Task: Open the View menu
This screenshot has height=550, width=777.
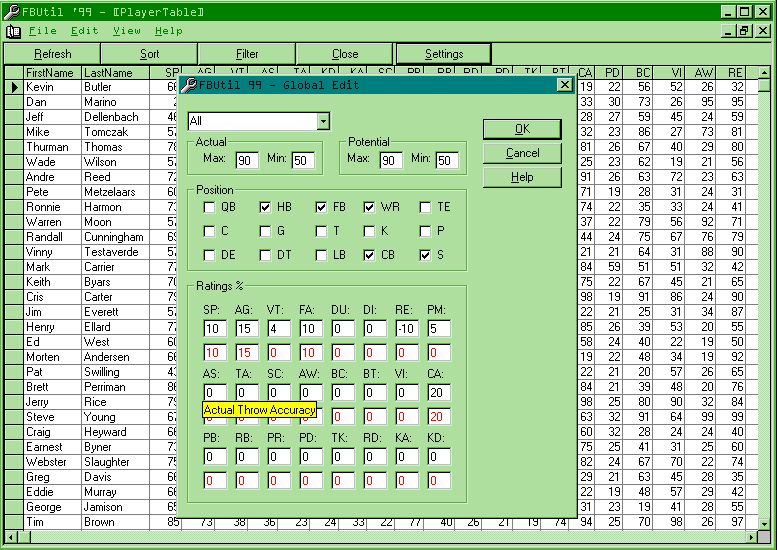Action: coord(126,31)
